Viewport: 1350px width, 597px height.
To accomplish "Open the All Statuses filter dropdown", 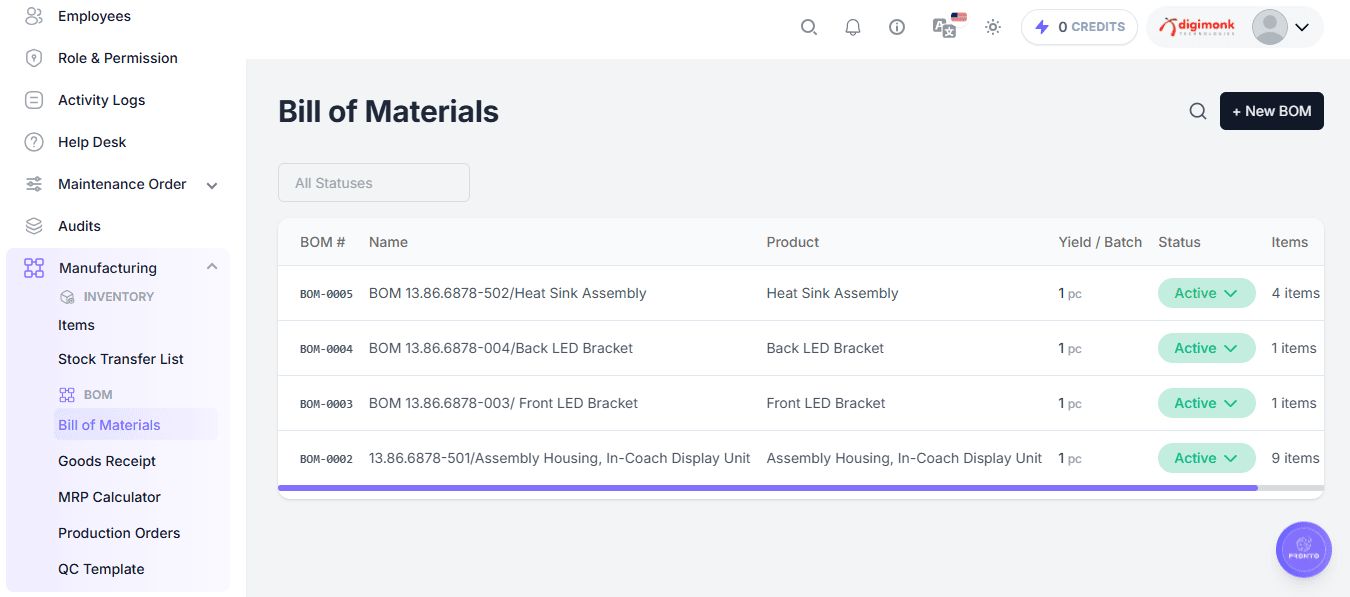I will pyautogui.click(x=374, y=183).
